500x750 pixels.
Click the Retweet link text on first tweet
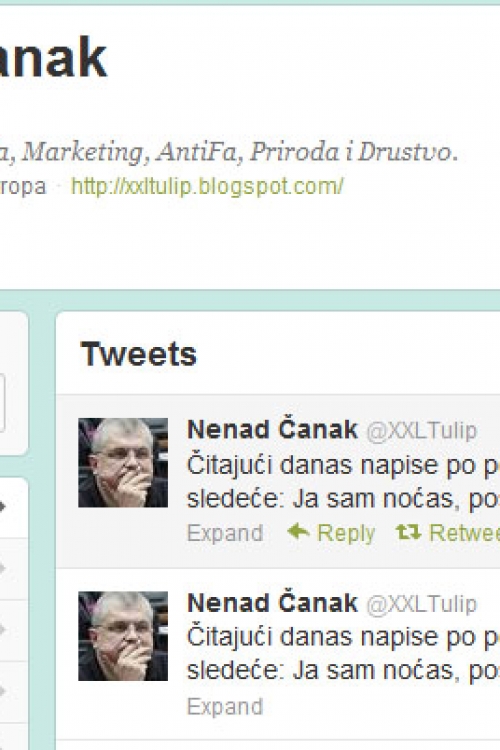pos(464,533)
